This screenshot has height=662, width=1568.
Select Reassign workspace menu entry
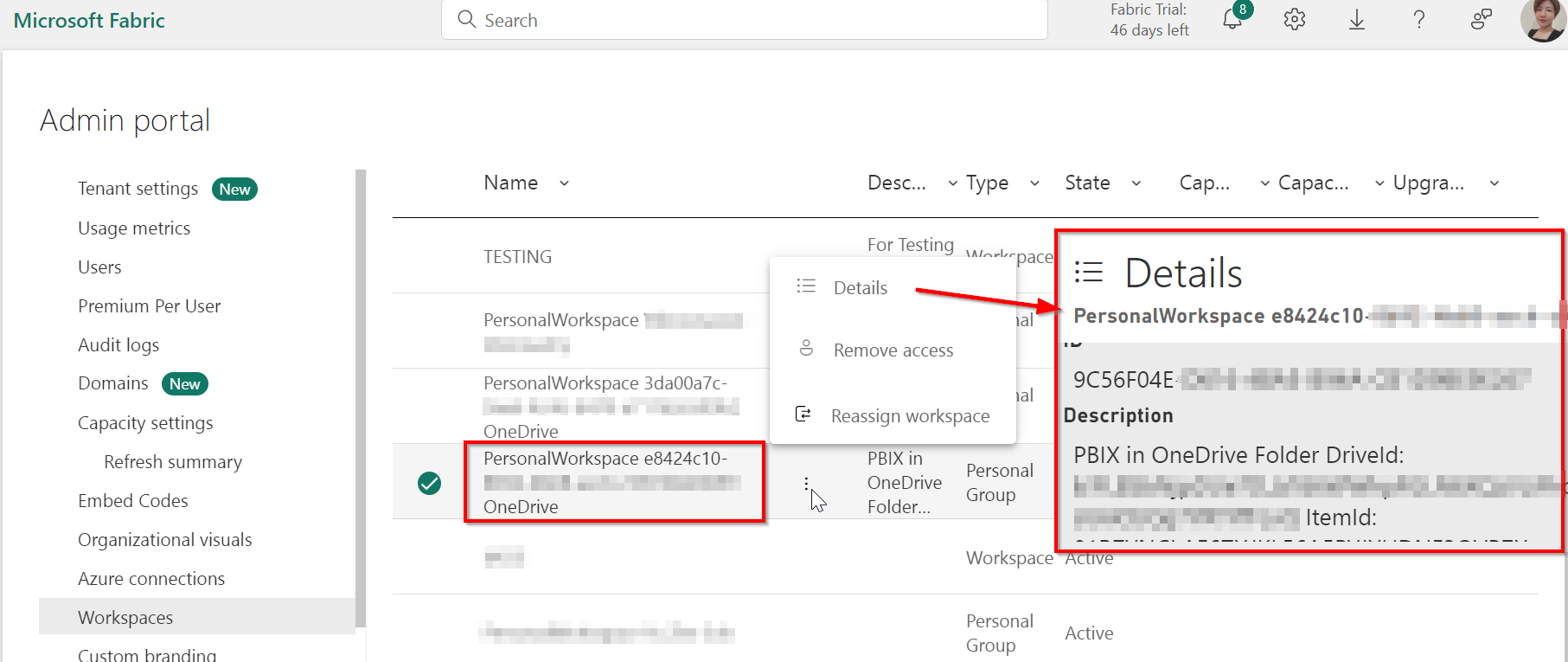pos(893,416)
